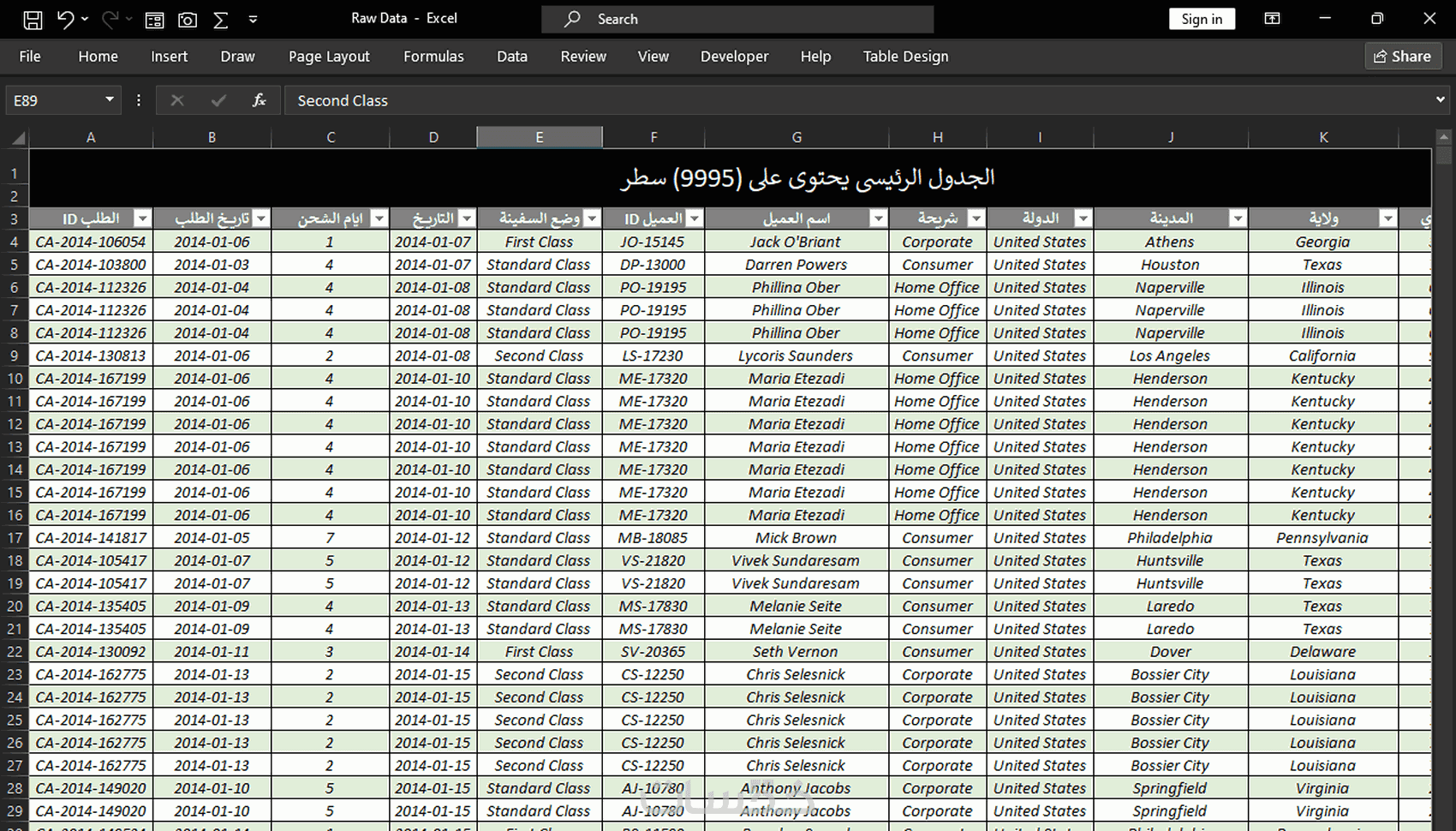The height and width of the screenshot is (831, 1456).
Task: Open Ribbon Display Options icon
Action: click(1273, 19)
